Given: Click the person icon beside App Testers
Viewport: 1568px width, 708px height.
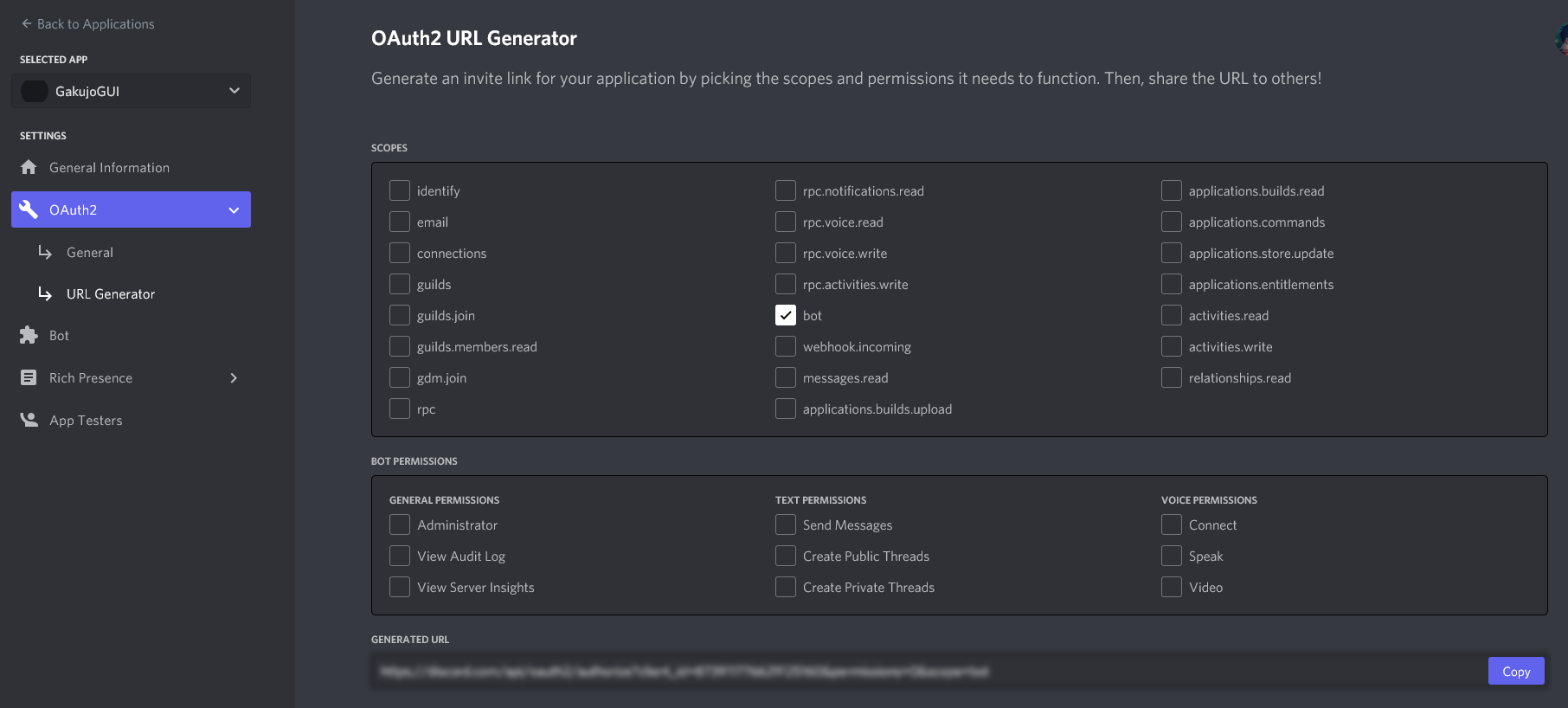Looking at the screenshot, I should pos(29,420).
